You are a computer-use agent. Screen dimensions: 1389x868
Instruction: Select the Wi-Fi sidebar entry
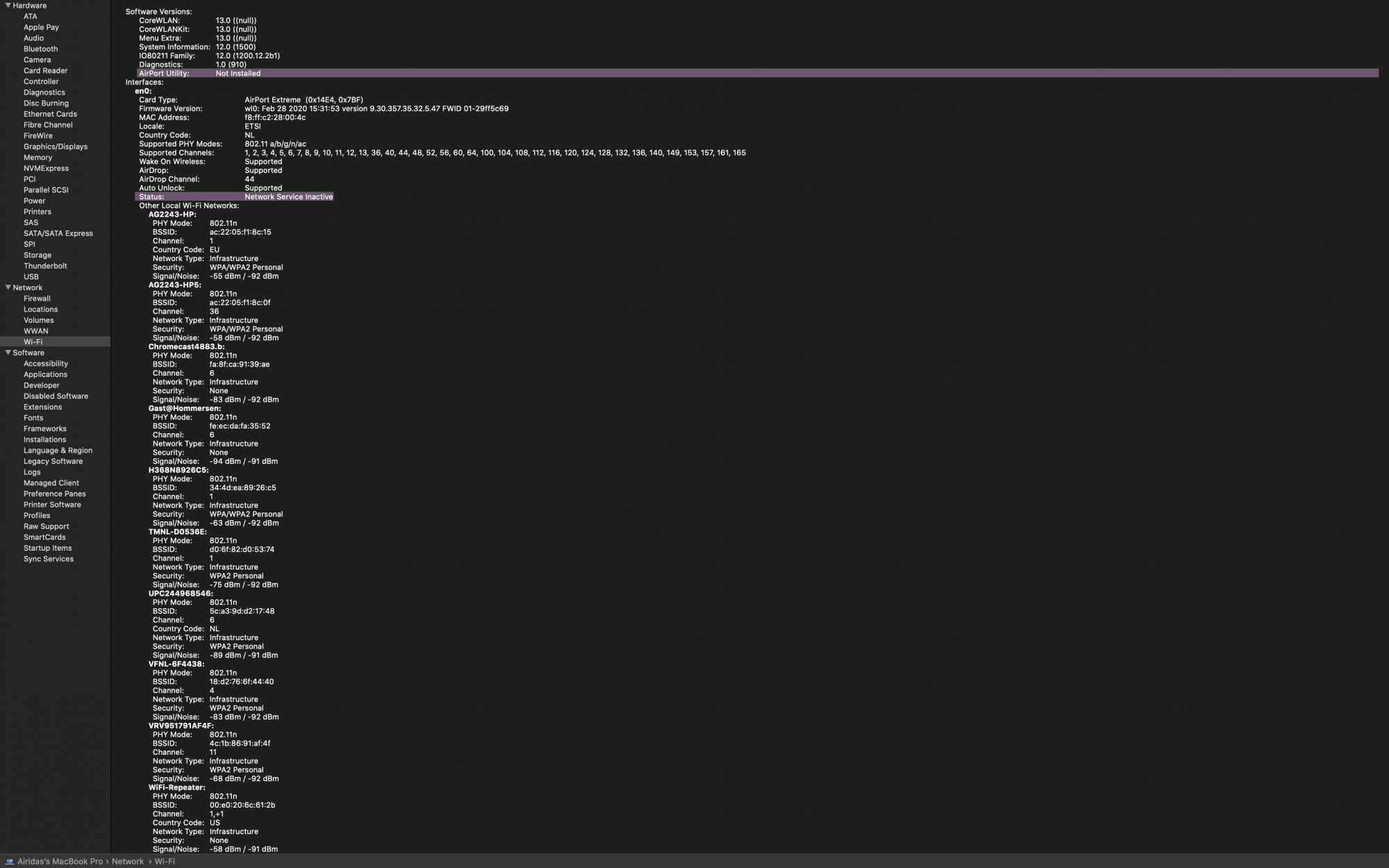33,342
